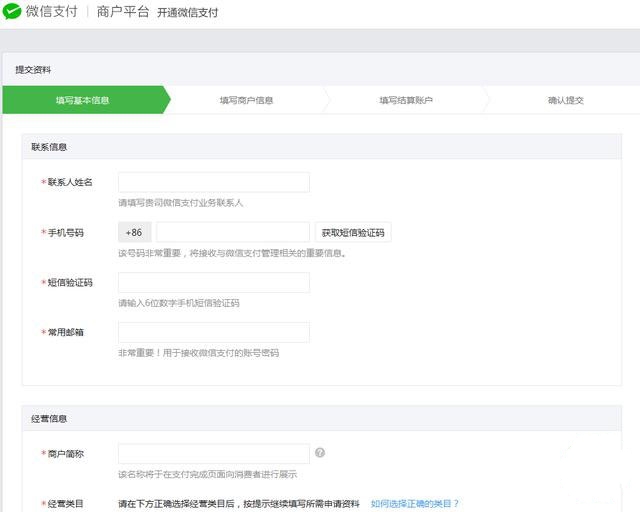Viewport: 640px width, 512px height.
Task: Focus the 联系人姓名 input field
Action: (x=213, y=182)
